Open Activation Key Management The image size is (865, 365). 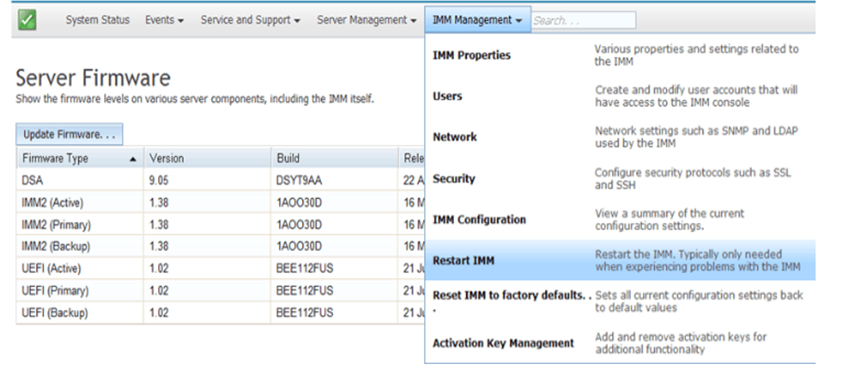pyautogui.click(x=620, y=343)
